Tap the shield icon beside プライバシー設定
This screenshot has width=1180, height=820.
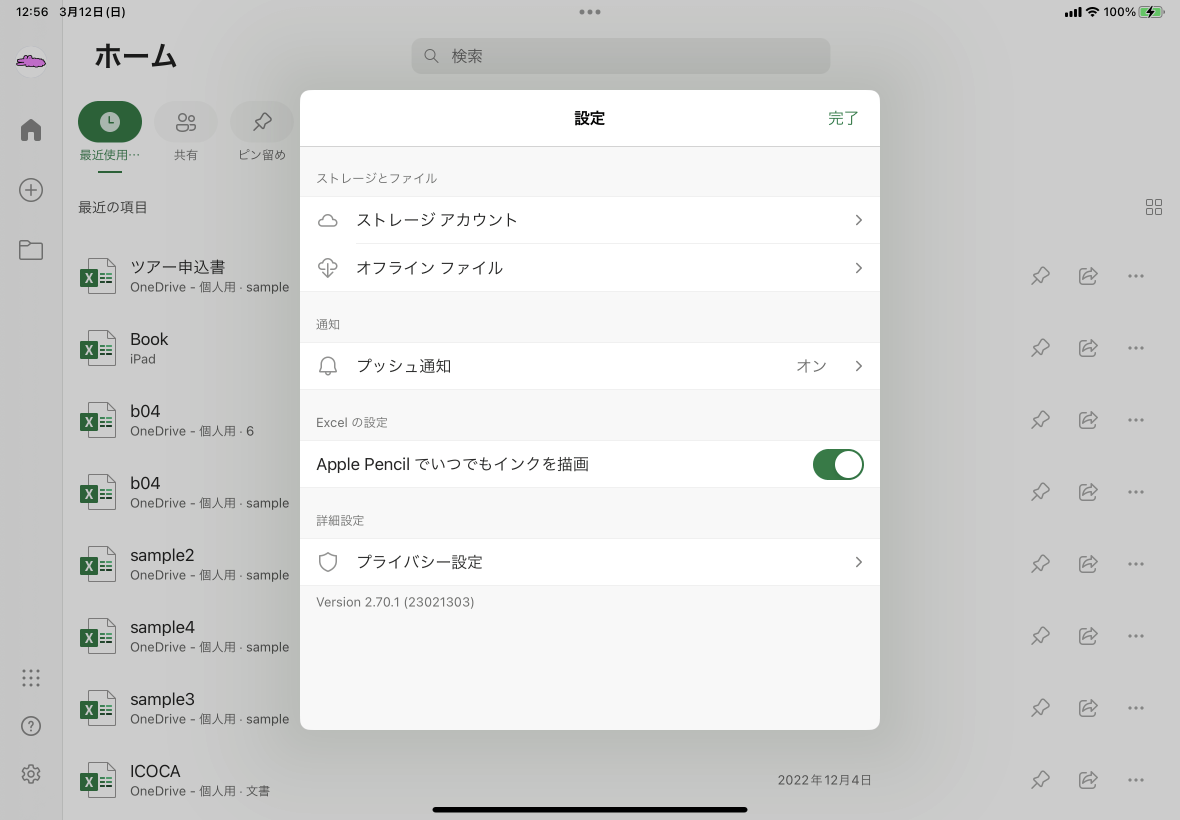tap(327, 562)
